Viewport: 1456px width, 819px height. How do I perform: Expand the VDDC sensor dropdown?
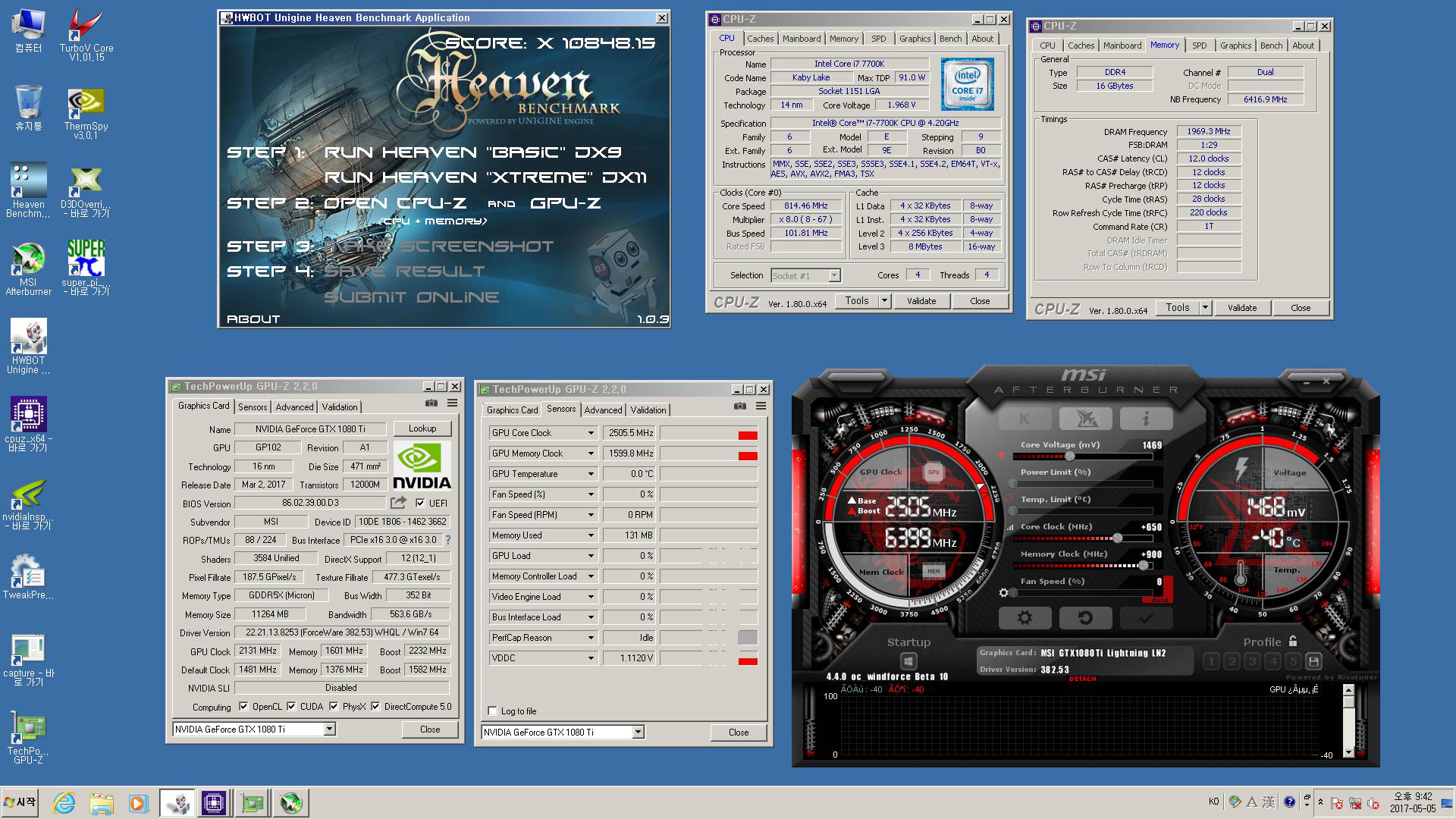coord(591,658)
